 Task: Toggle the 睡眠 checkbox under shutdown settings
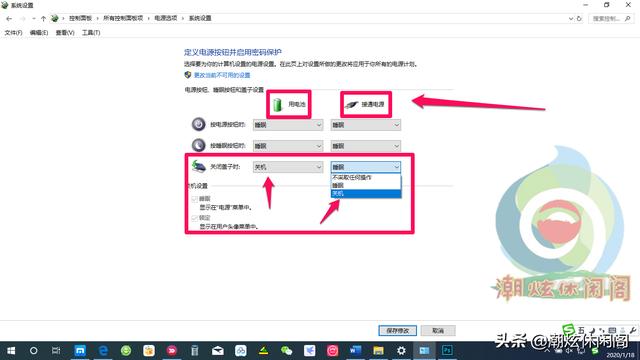pos(194,199)
